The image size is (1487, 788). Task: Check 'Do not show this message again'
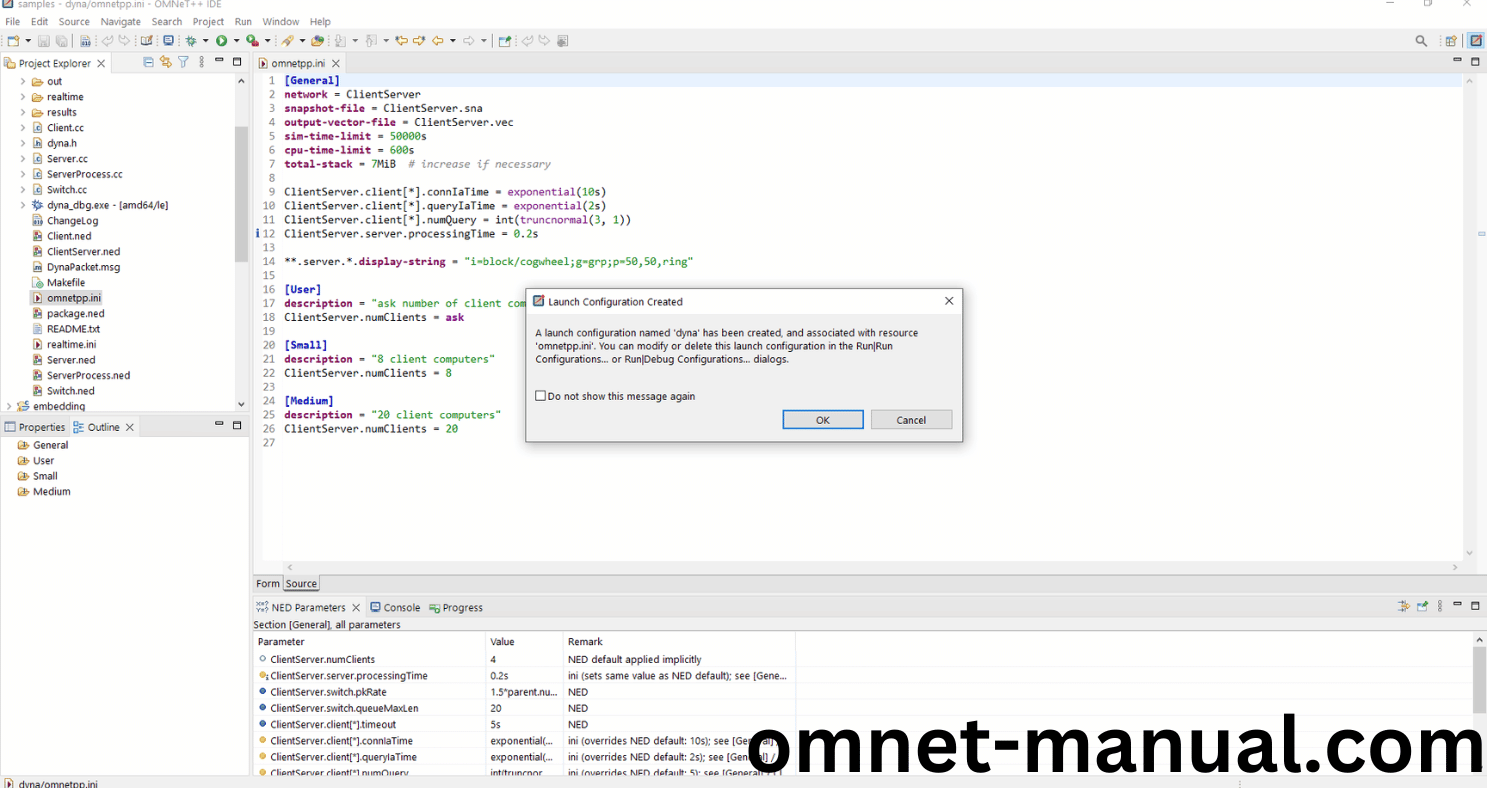point(541,396)
